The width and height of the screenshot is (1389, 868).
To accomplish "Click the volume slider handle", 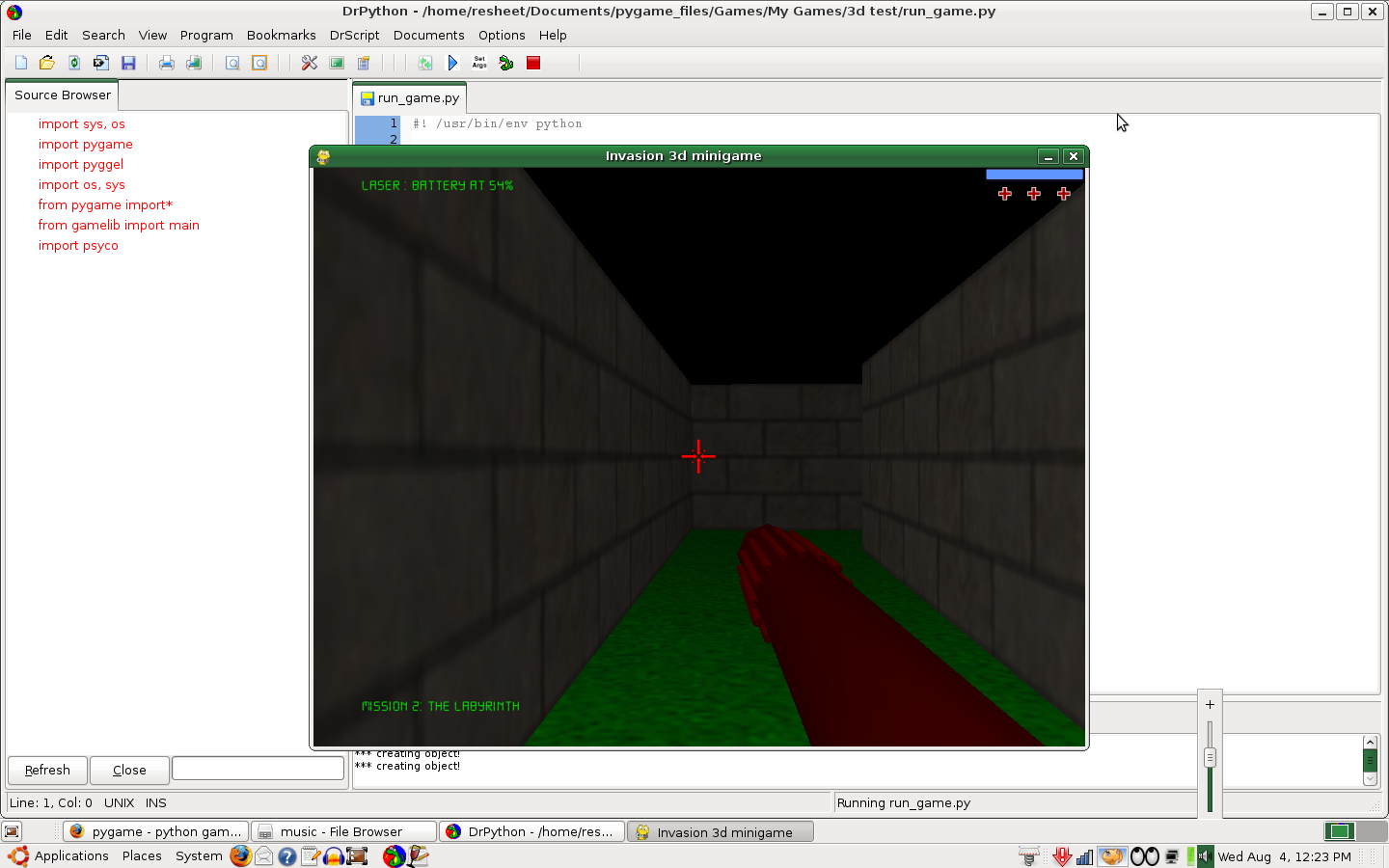I will pos(1210,758).
